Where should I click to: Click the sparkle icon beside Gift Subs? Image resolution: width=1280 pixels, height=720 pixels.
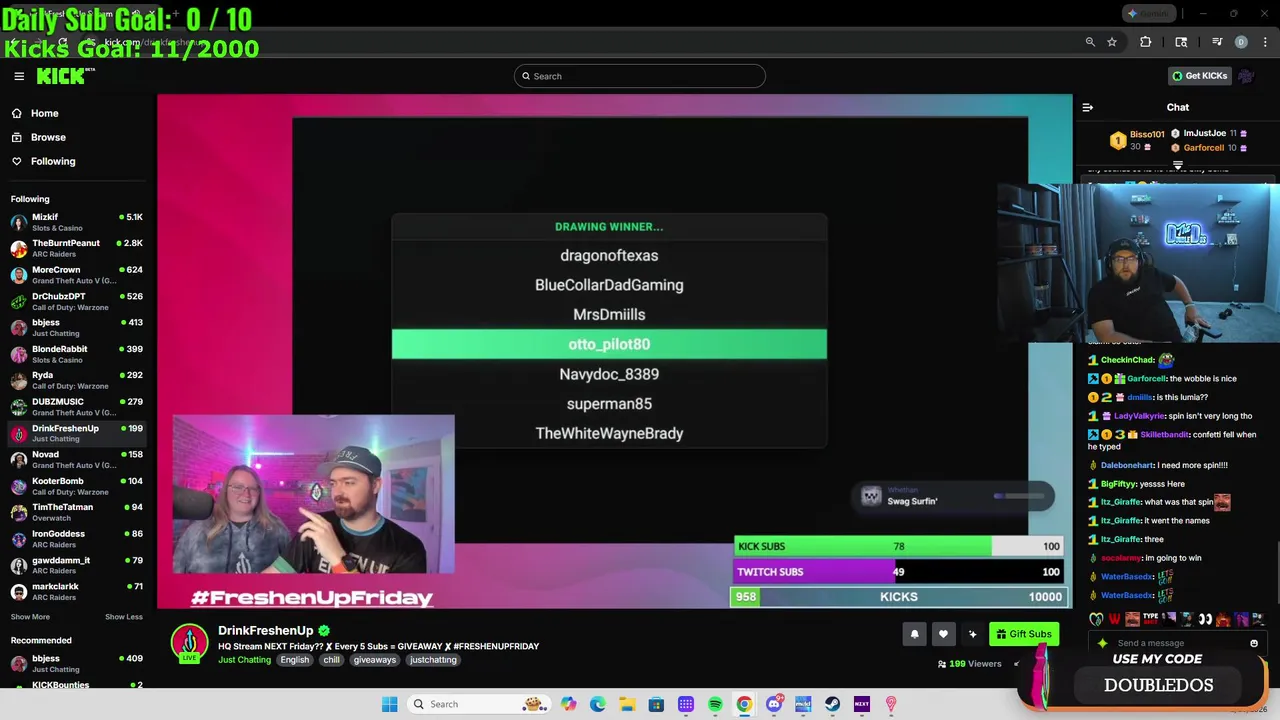(972, 634)
